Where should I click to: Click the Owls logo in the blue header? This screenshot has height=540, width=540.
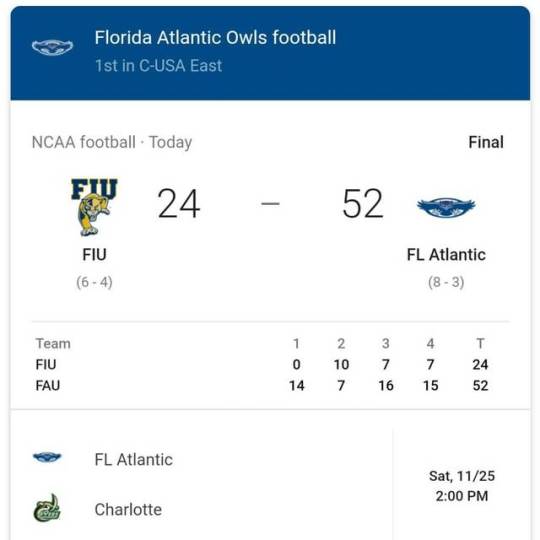coord(52,47)
